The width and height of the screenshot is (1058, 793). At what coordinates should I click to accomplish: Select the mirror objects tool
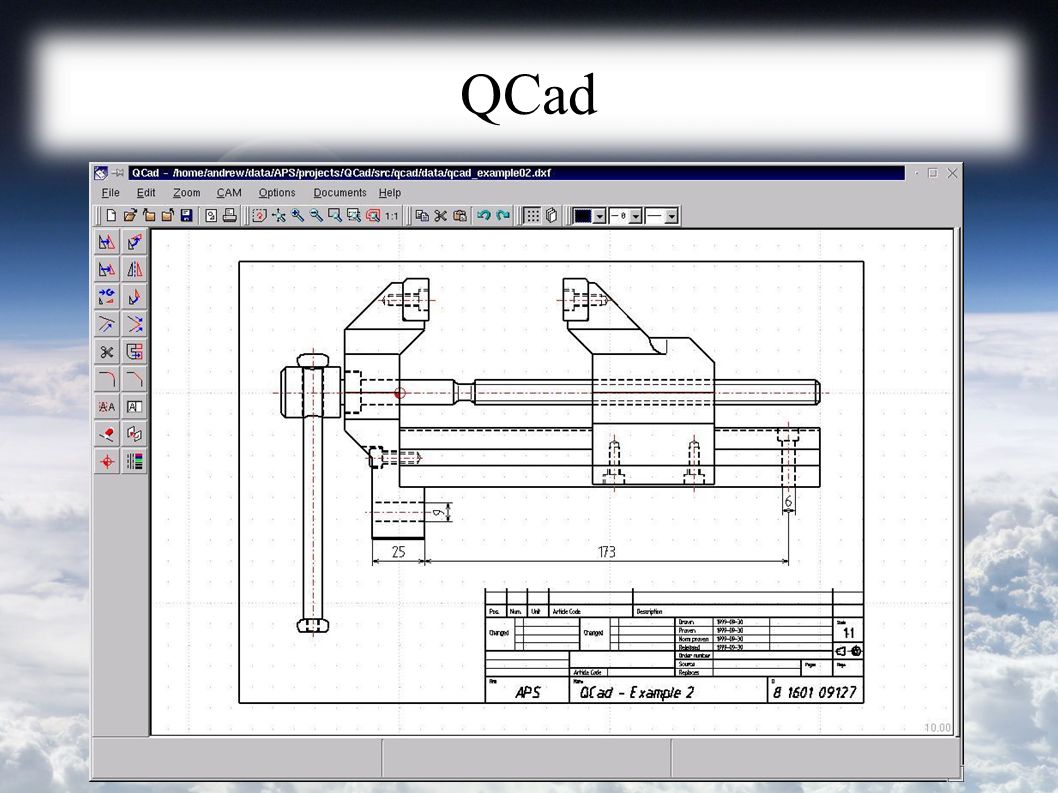[134, 269]
